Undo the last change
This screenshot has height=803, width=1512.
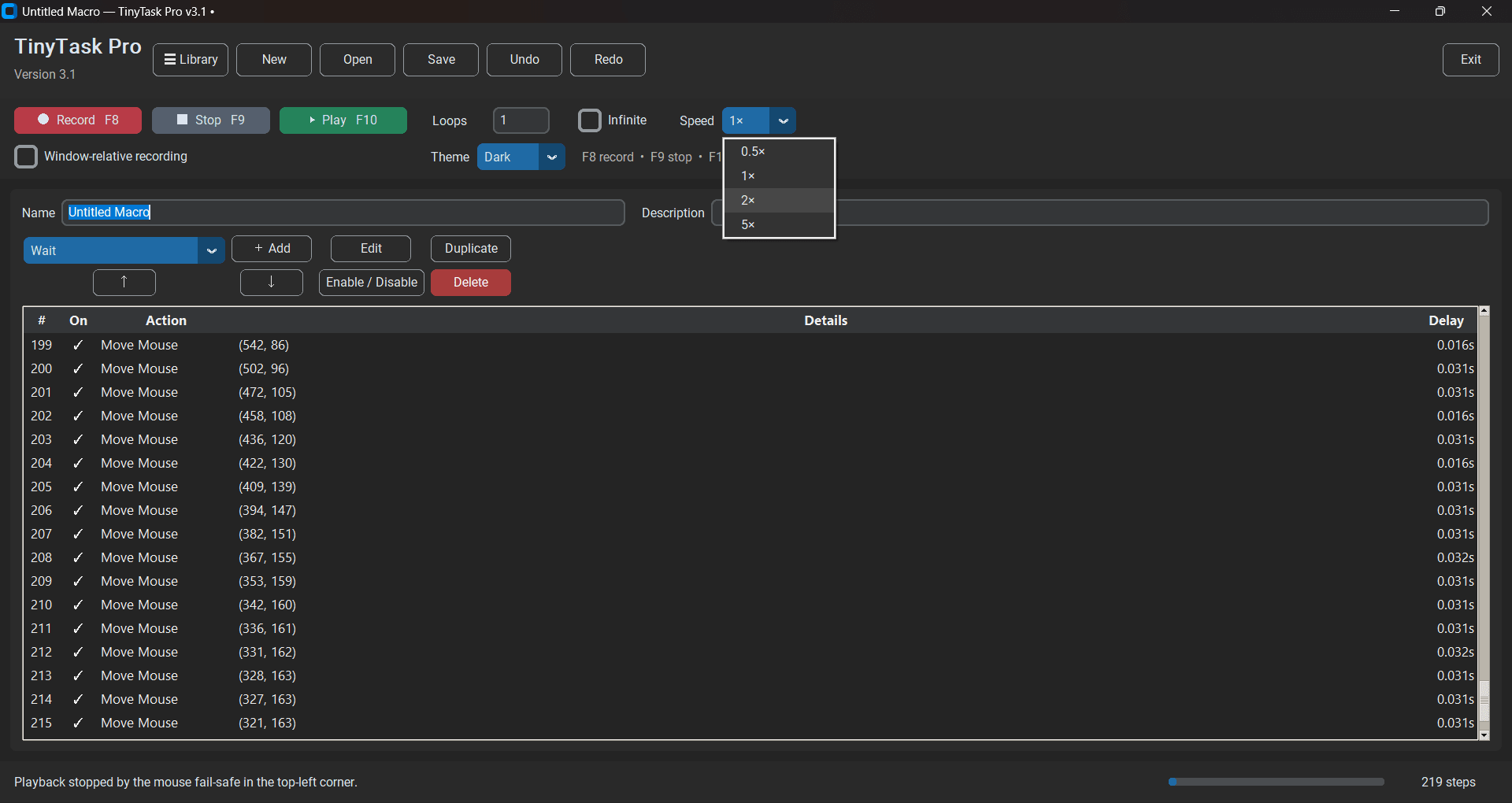coord(524,60)
